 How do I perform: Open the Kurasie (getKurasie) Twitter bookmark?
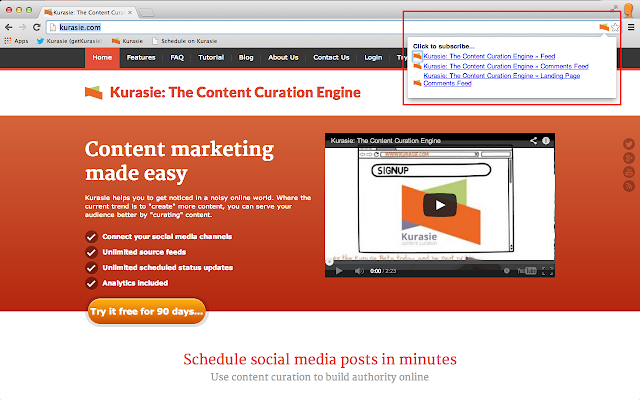coord(69,41)
